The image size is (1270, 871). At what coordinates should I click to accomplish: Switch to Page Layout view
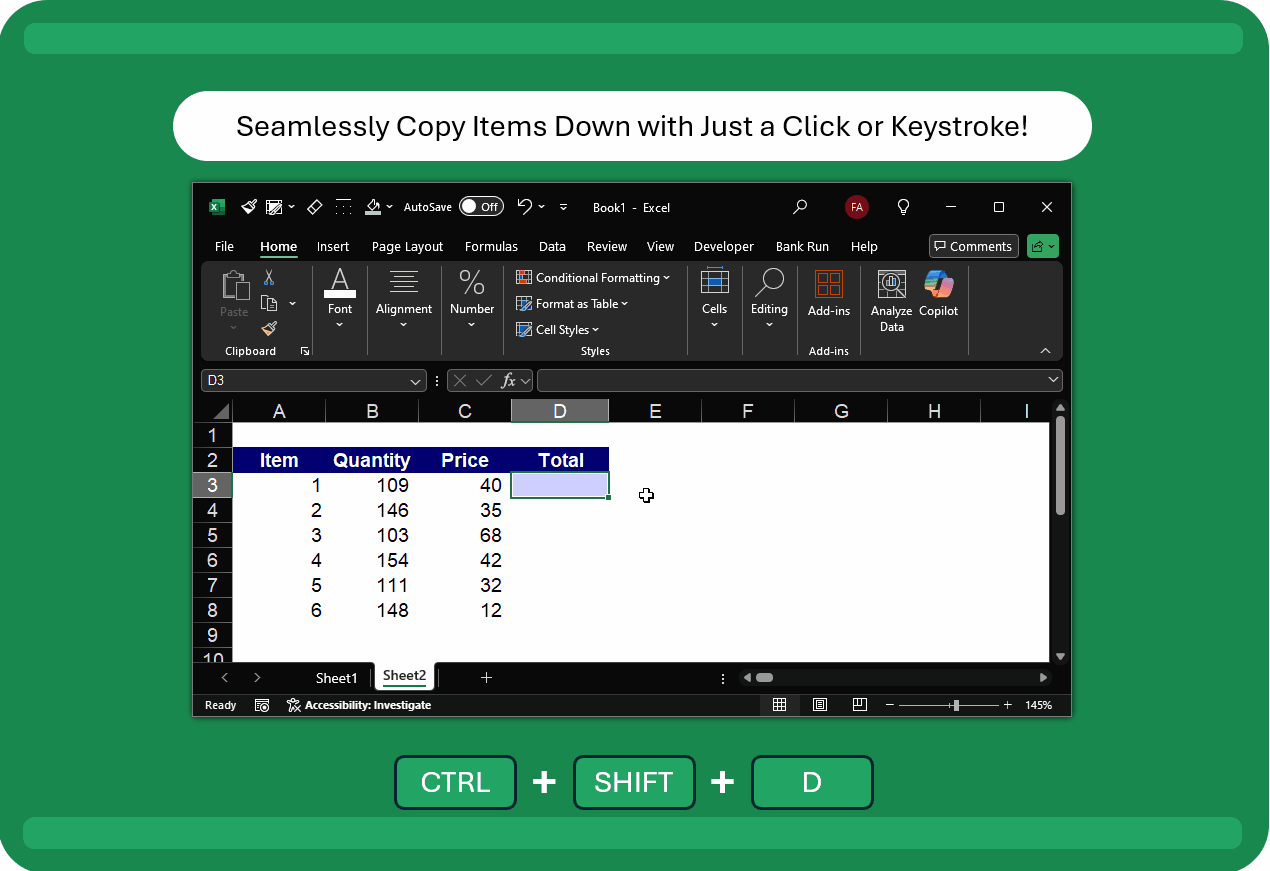pyautogui.click(x=820, y=705)
